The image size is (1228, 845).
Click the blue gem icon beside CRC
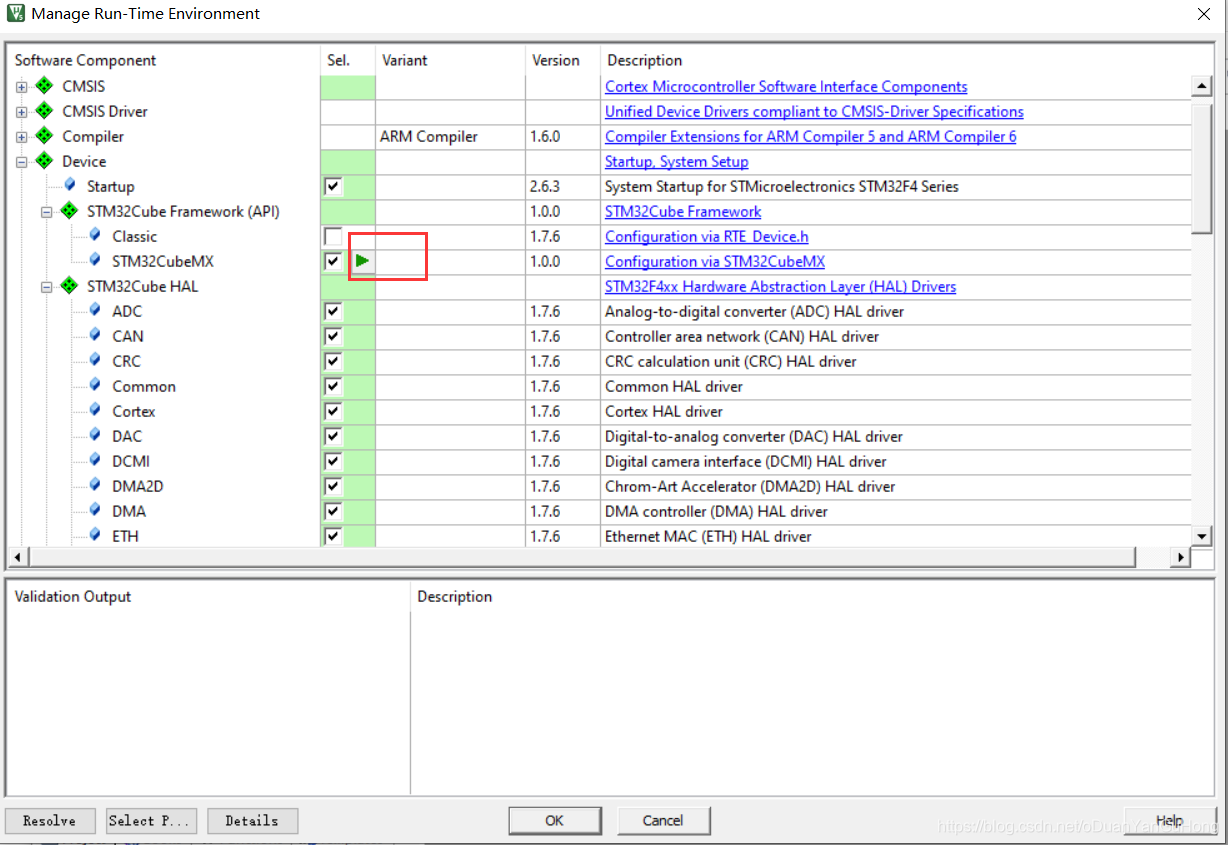point(94,360)
